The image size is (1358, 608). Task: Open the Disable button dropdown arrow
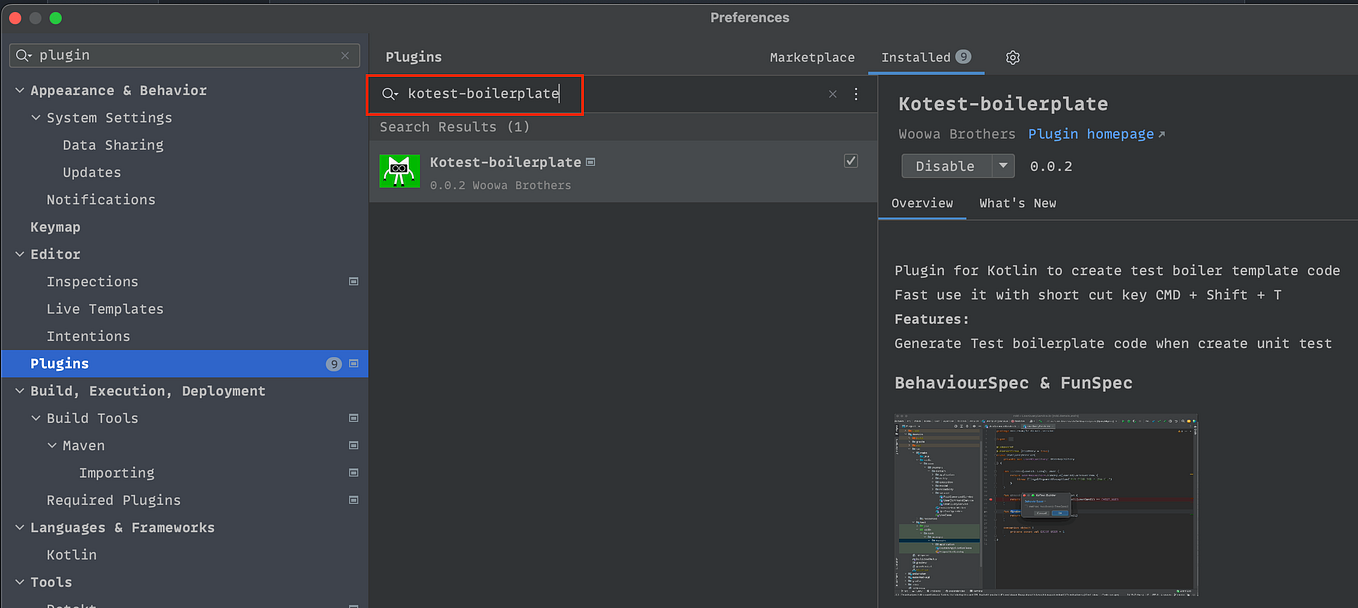pyautogui.click(x=1003, y=165)
